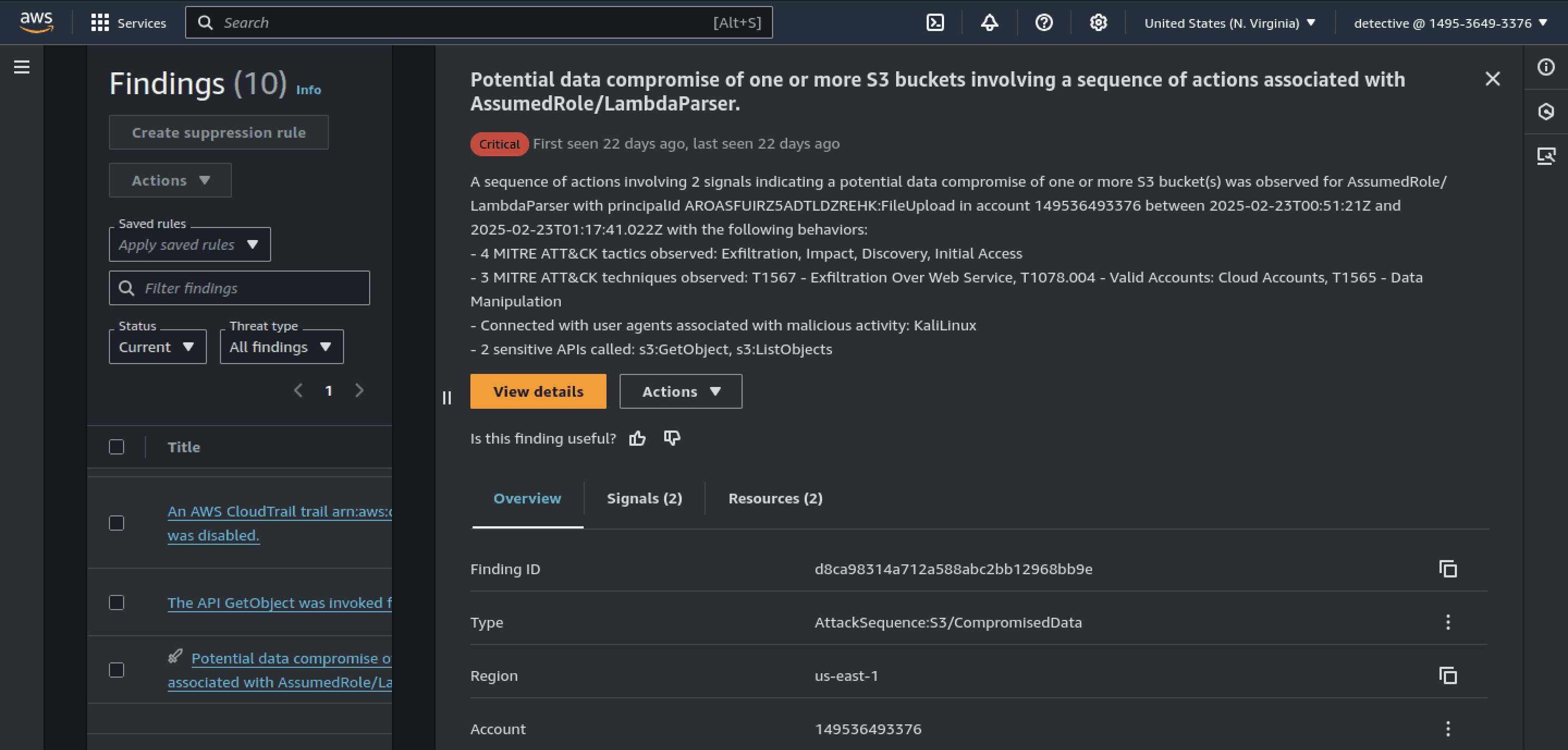The width and height of the screenshot is (1568, 750).
Task: Click the thumbs up feedback icon
Action: (638, 438)
